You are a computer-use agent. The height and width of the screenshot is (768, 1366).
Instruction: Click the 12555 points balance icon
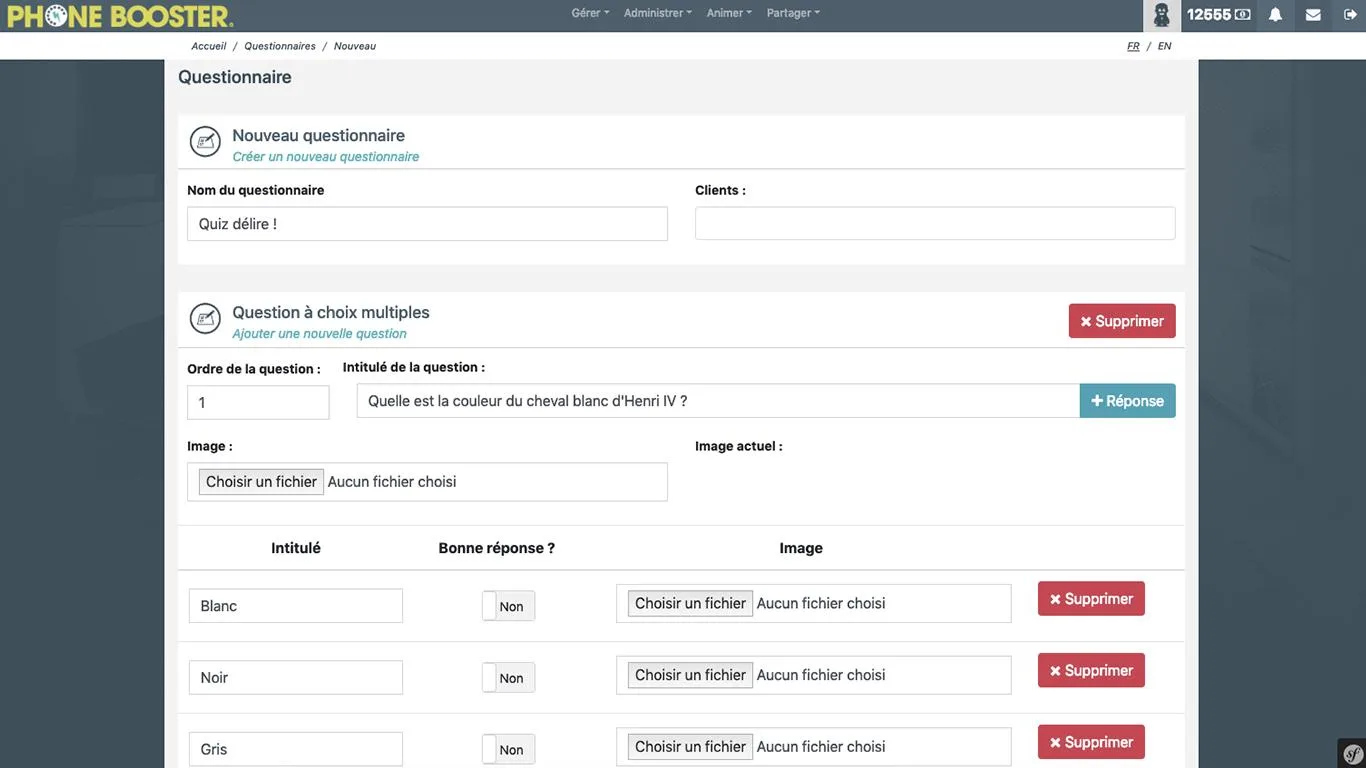tap(1218, 15)
